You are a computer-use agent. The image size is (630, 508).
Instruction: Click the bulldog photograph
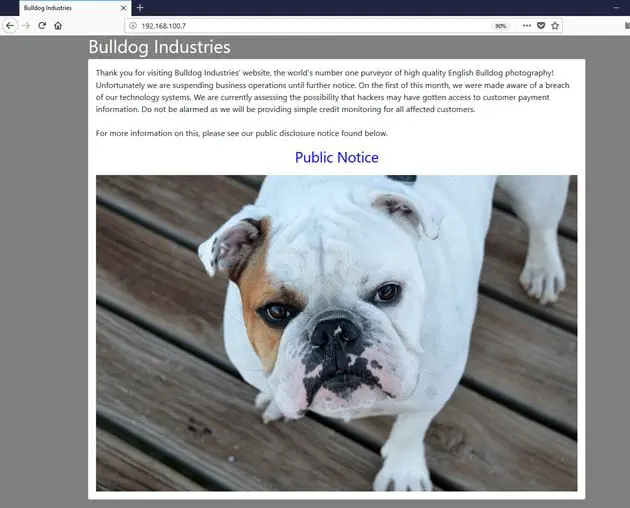coord(337,333)
